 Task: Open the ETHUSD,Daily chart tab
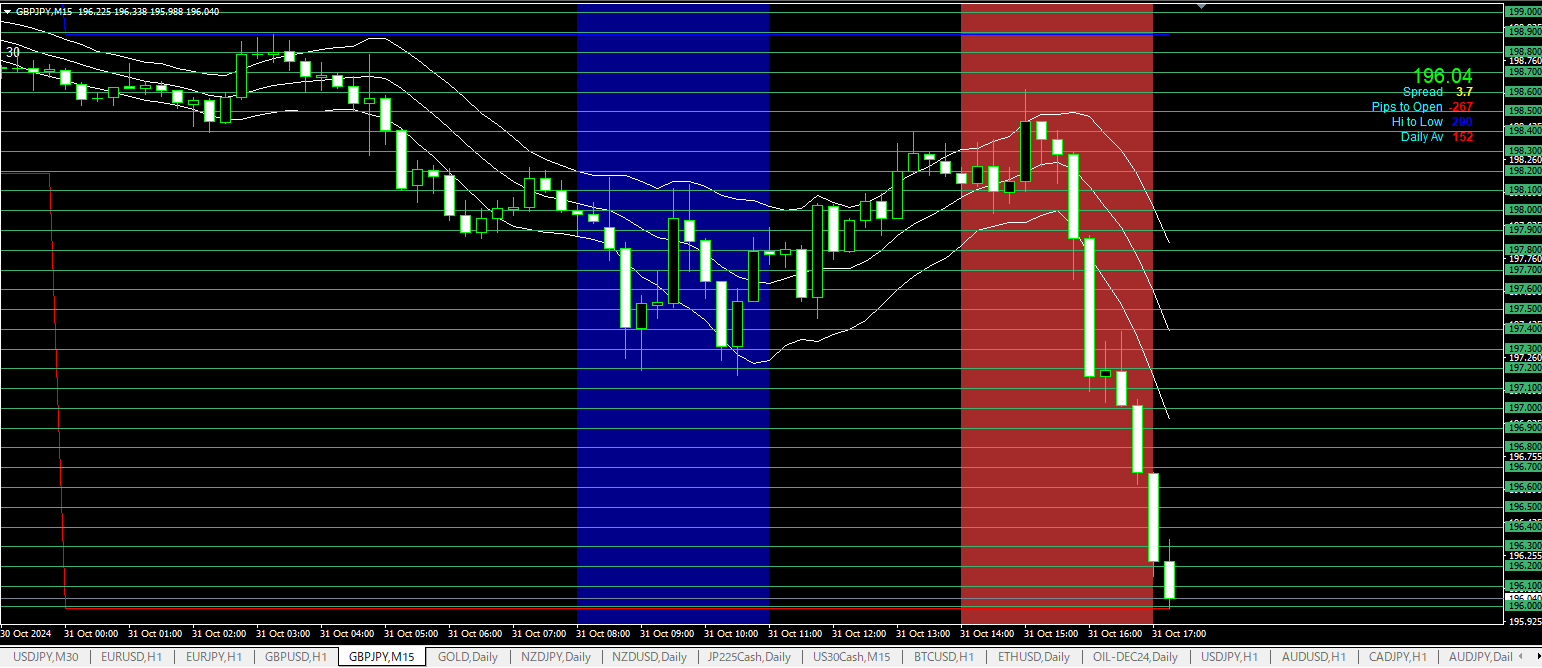1032,657
